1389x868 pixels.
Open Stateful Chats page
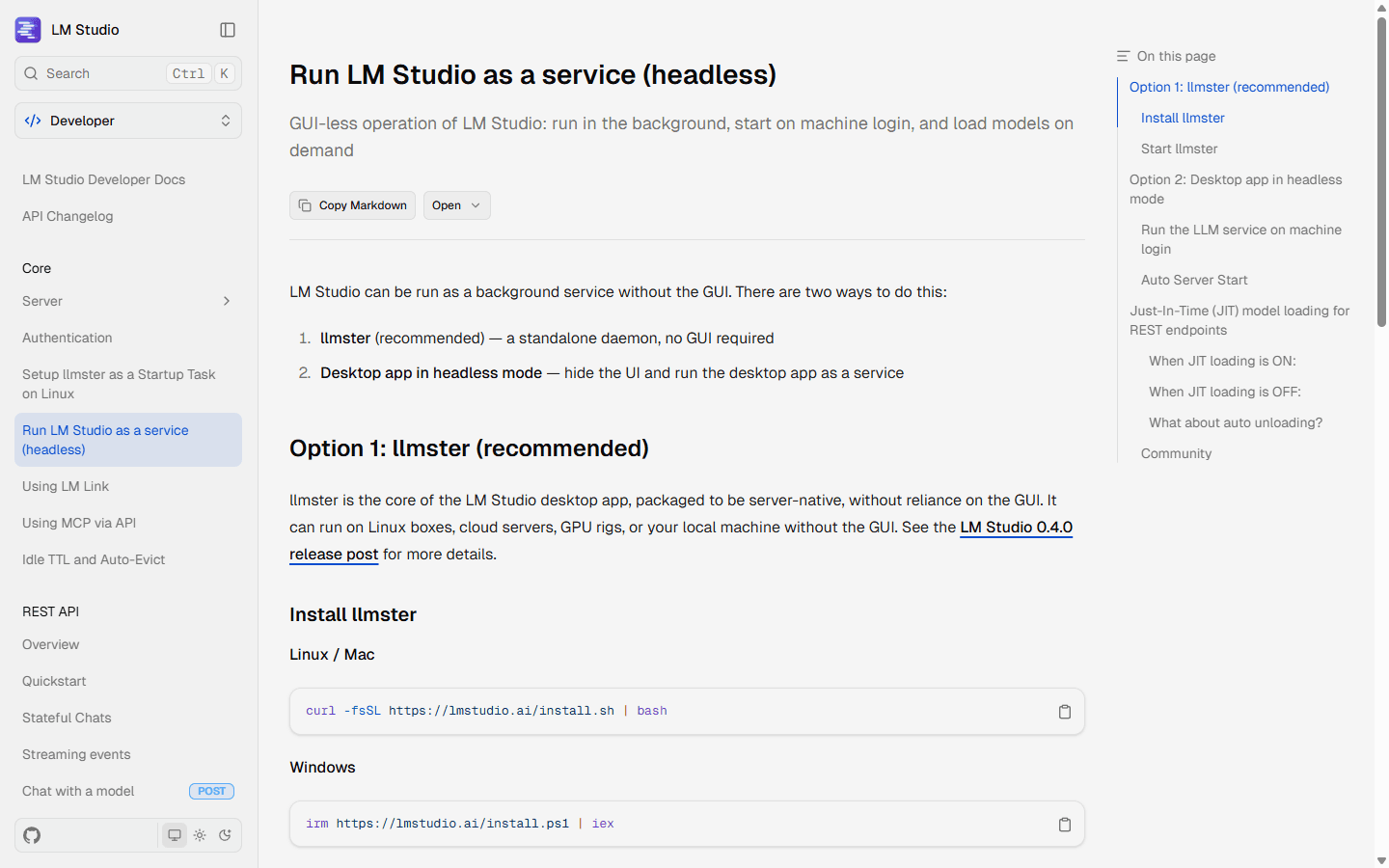(x=67, y=718)
